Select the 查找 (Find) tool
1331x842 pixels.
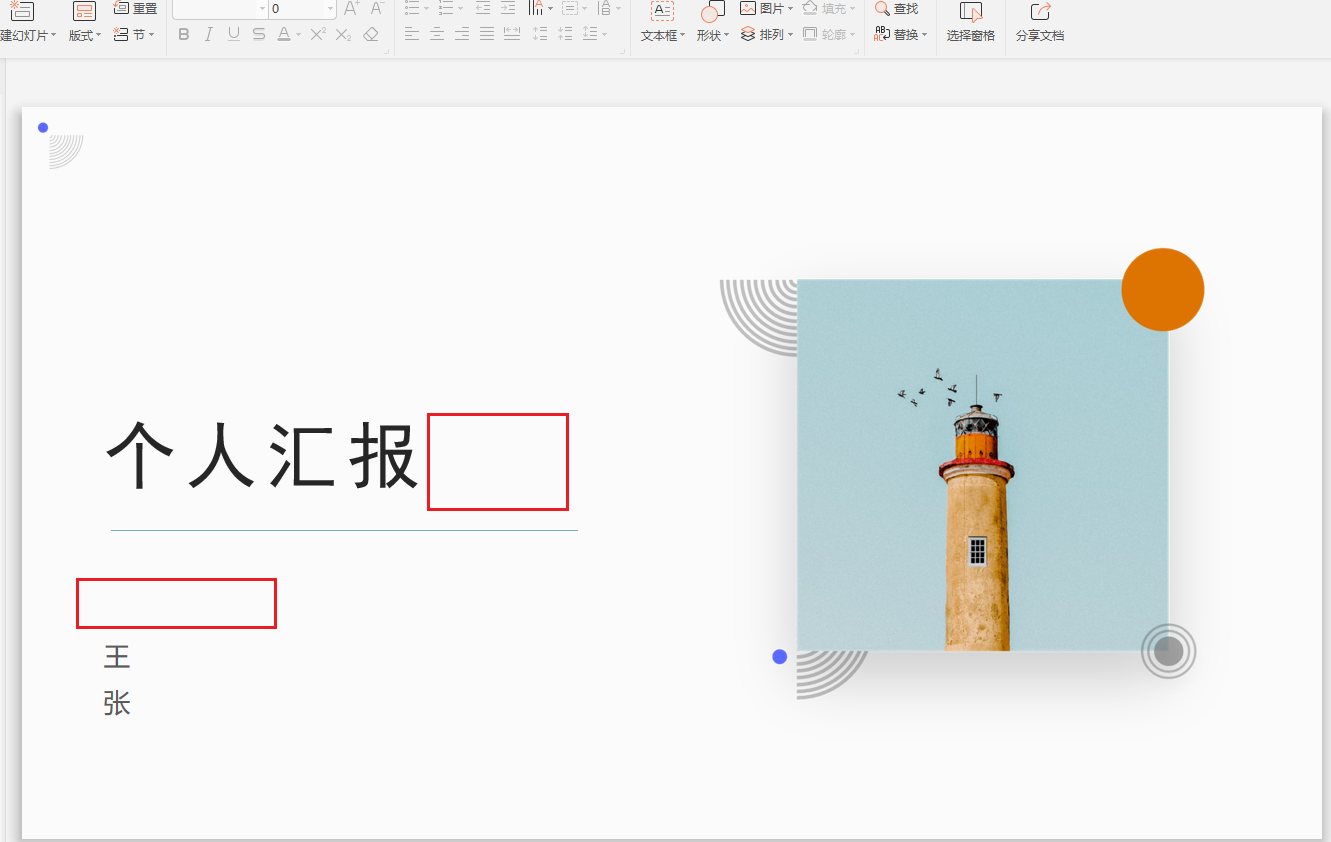pyautogui.click(x=897, y=9)
